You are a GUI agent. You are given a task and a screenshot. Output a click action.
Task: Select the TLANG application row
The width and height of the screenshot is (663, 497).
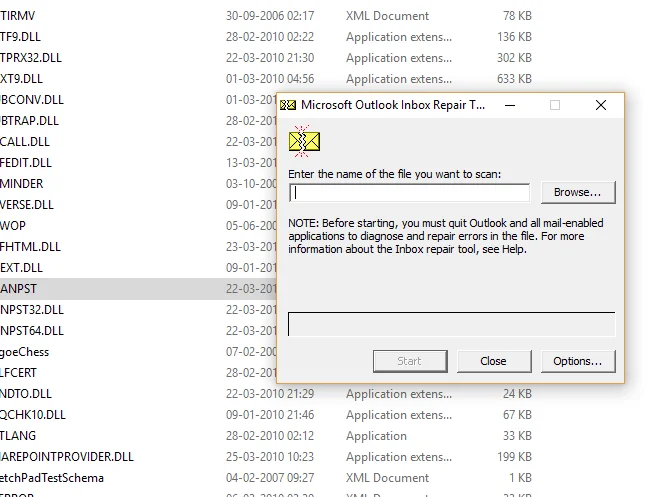(266, 436)
